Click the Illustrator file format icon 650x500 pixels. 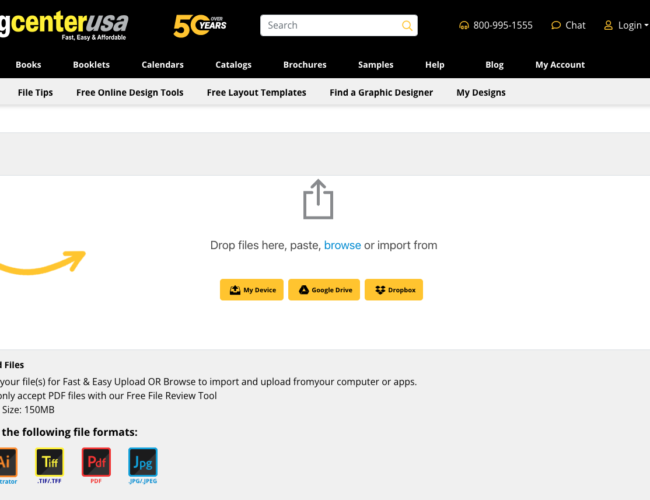coord(5,461)
